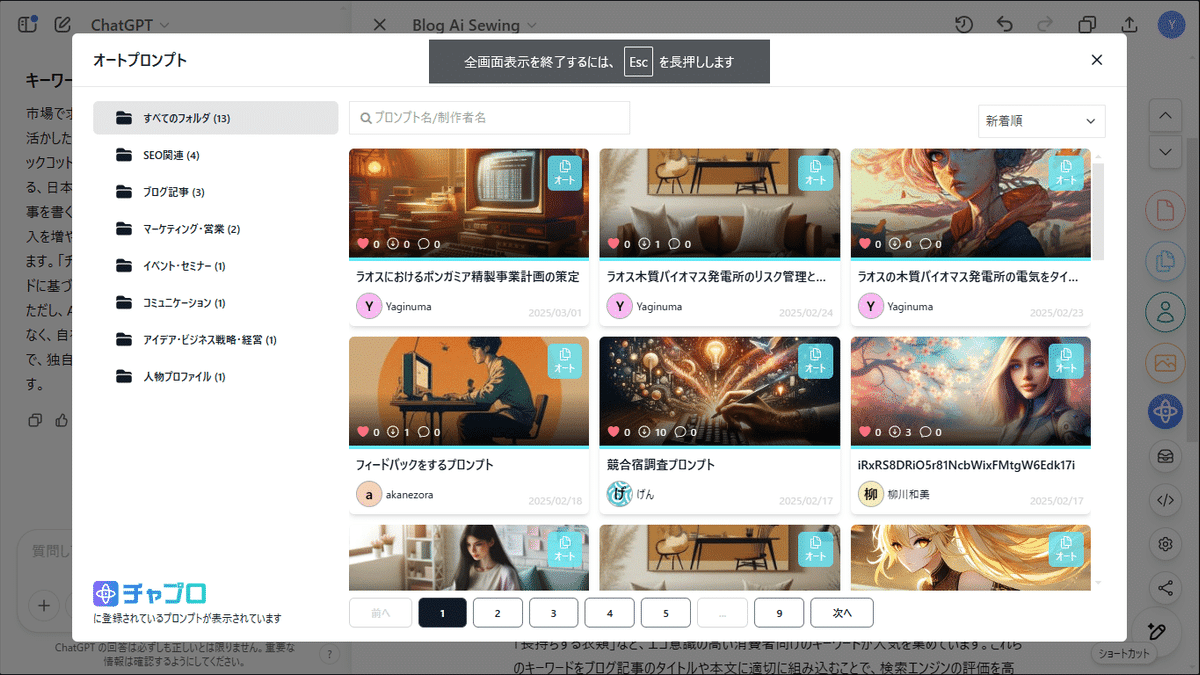
Task: Open a new chat with the compose icon
Action: tap(62, 24)
